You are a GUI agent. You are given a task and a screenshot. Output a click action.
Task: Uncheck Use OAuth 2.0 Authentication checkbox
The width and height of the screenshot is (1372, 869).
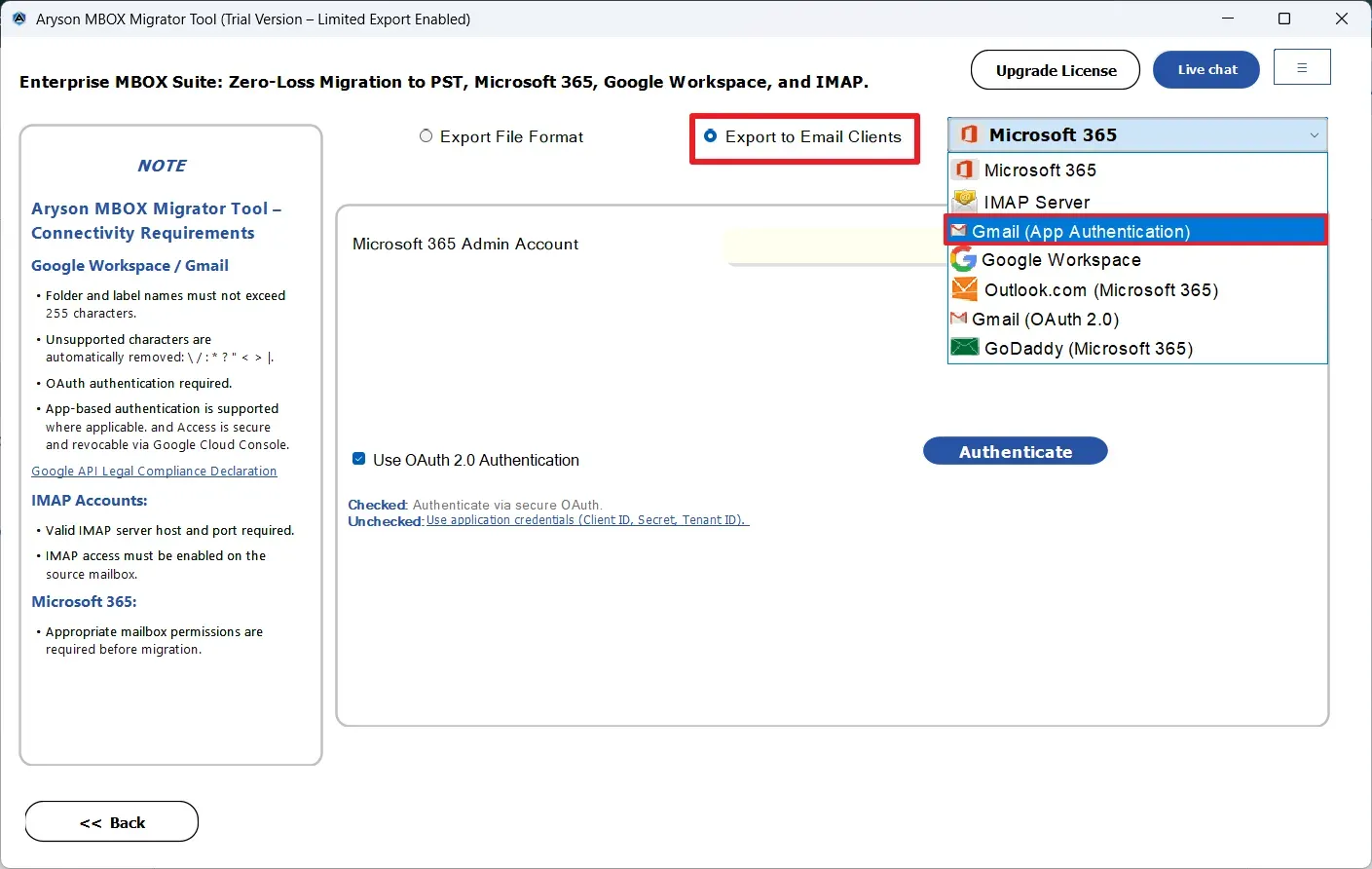pos(358,459)
